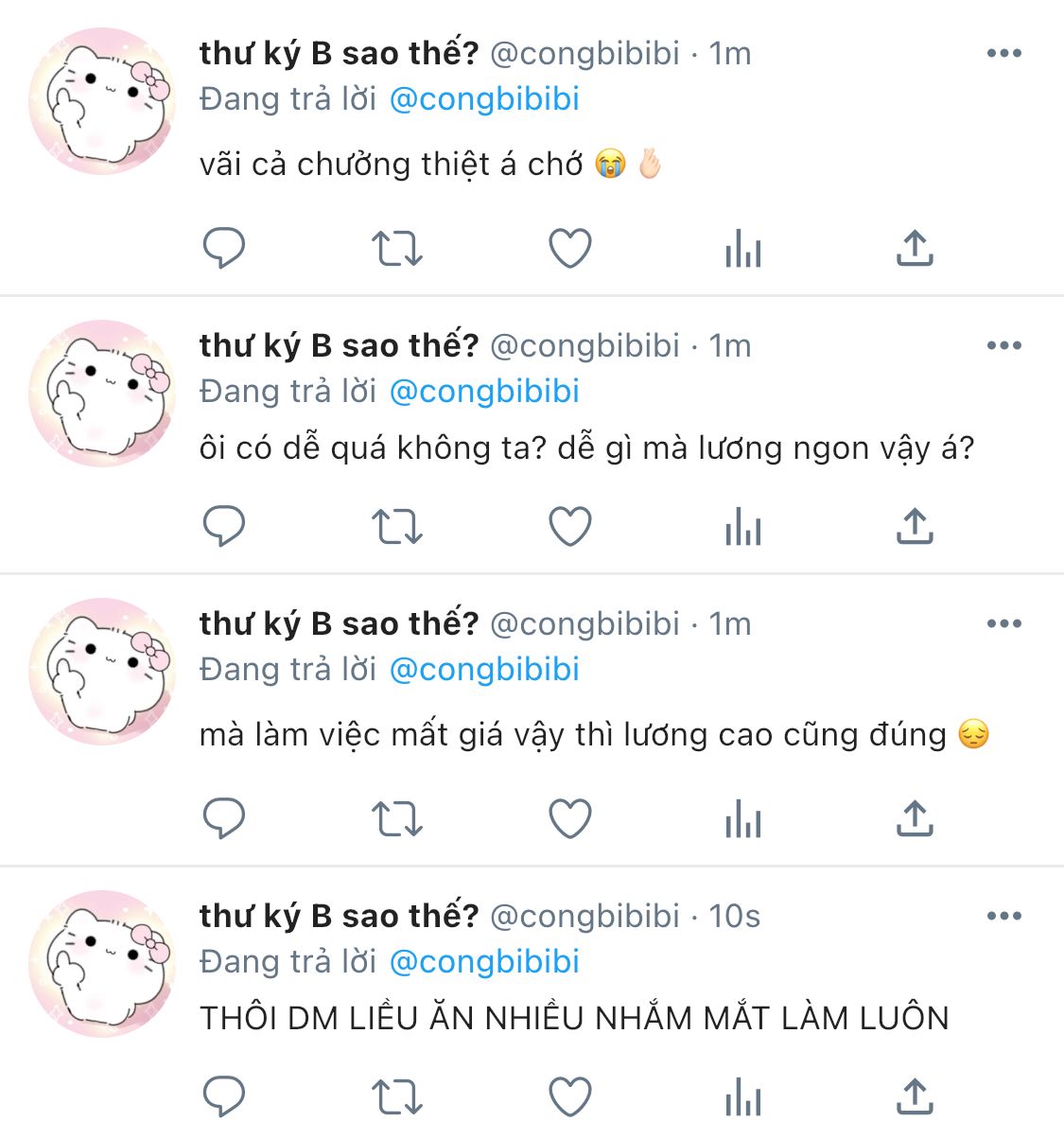
Task: Reply to the "vãi cả chưởng" tweet
Action: [224, 249]
